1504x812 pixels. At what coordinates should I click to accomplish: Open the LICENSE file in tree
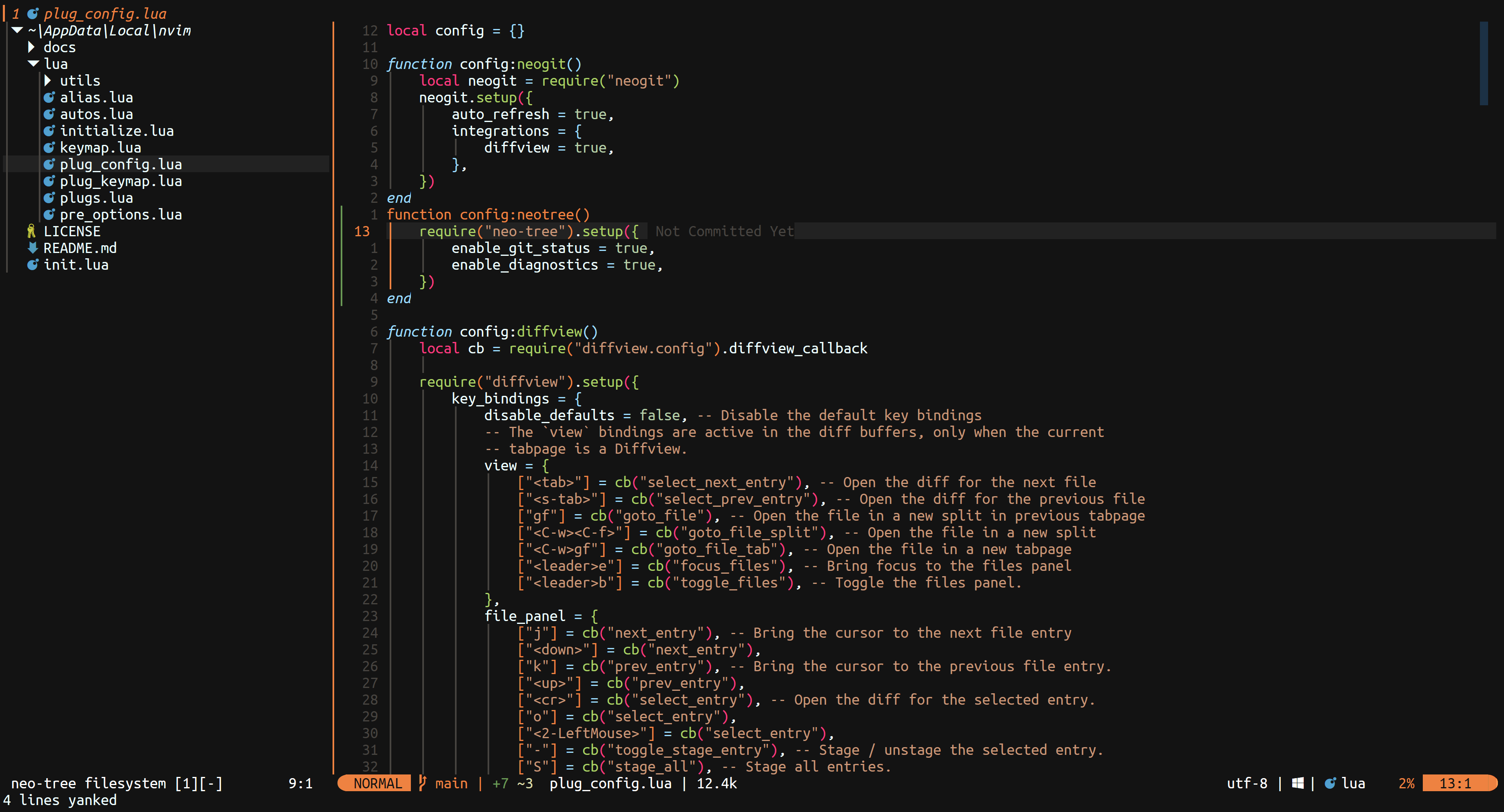click(72, 231)
